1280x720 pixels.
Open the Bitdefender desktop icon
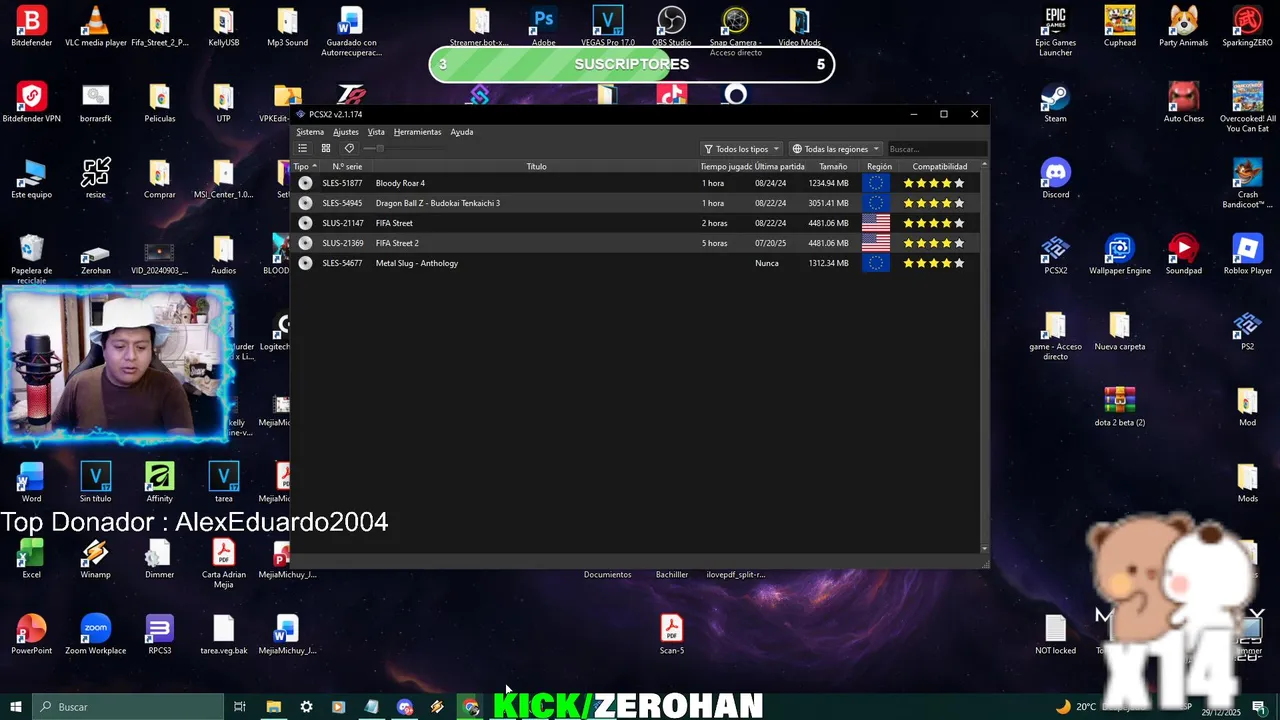coord(31,27)
